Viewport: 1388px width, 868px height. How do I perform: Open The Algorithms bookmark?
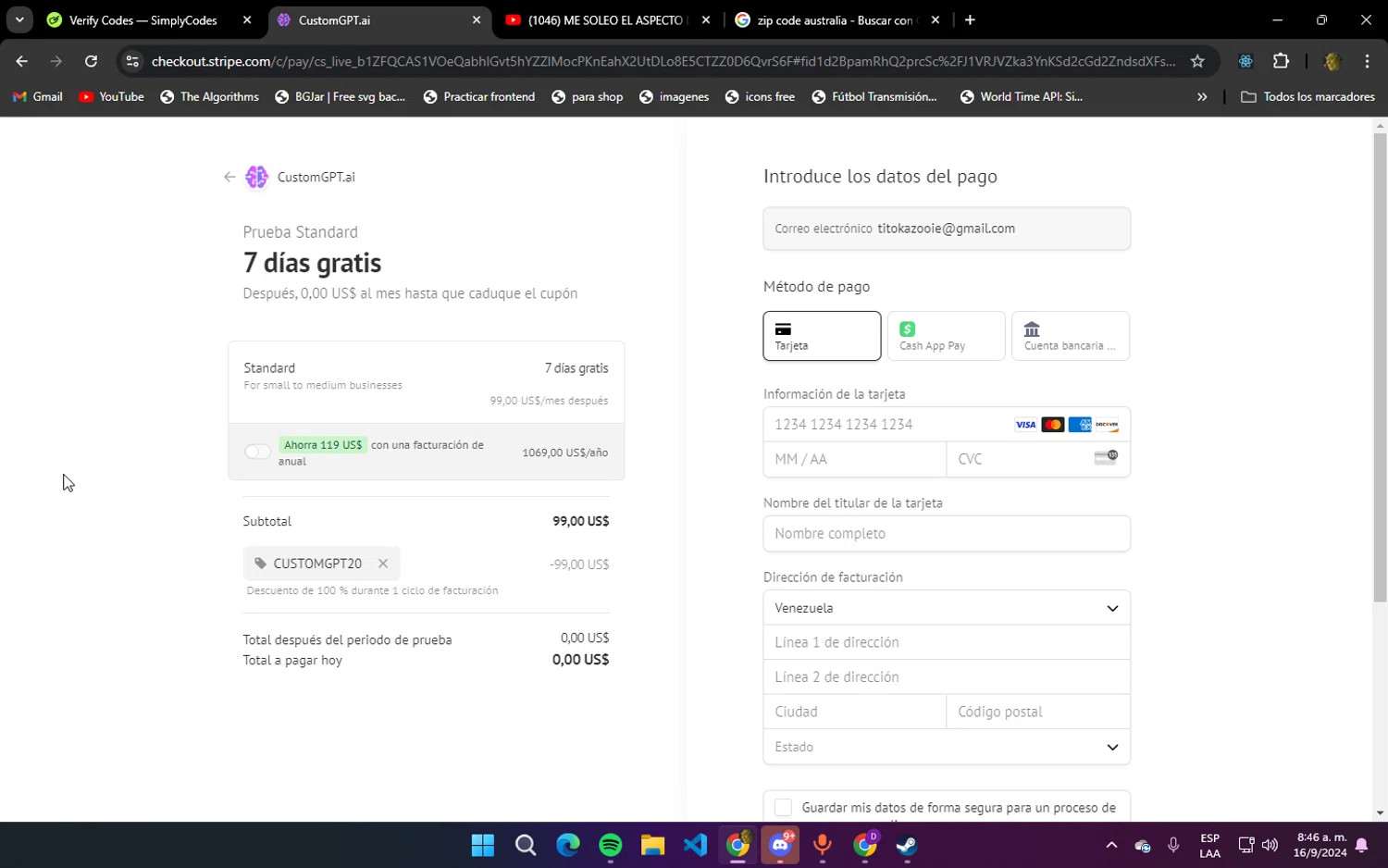click(x=209, y=96)
